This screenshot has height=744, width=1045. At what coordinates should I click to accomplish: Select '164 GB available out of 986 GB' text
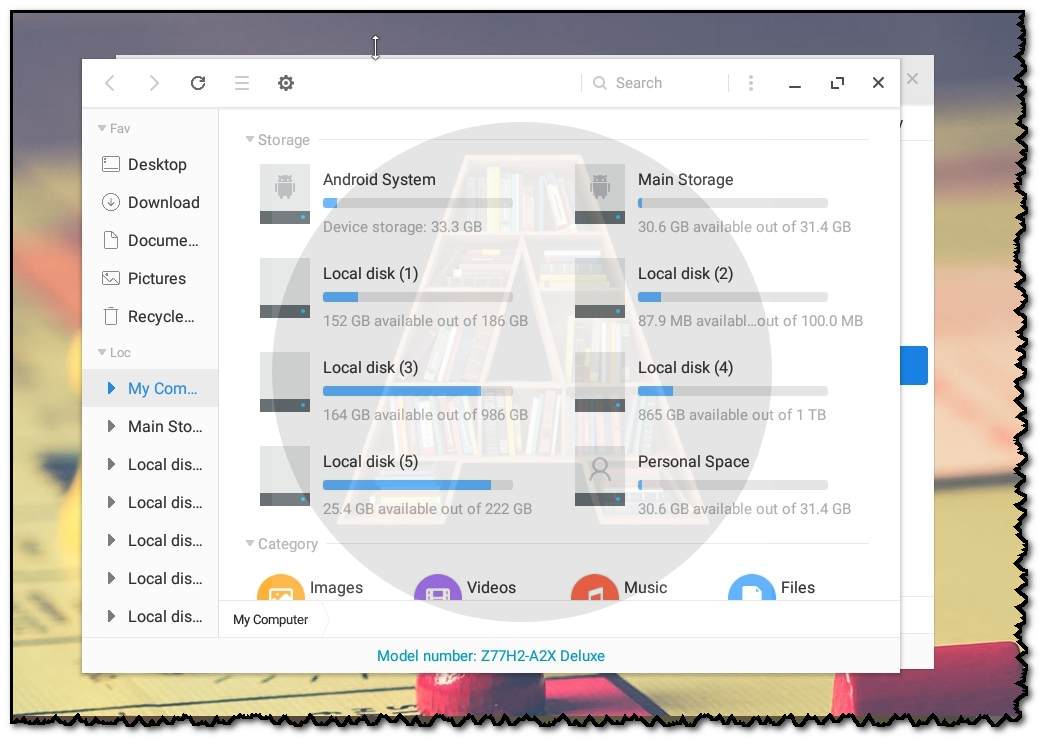pyautogui.click(x=425, y=415)
